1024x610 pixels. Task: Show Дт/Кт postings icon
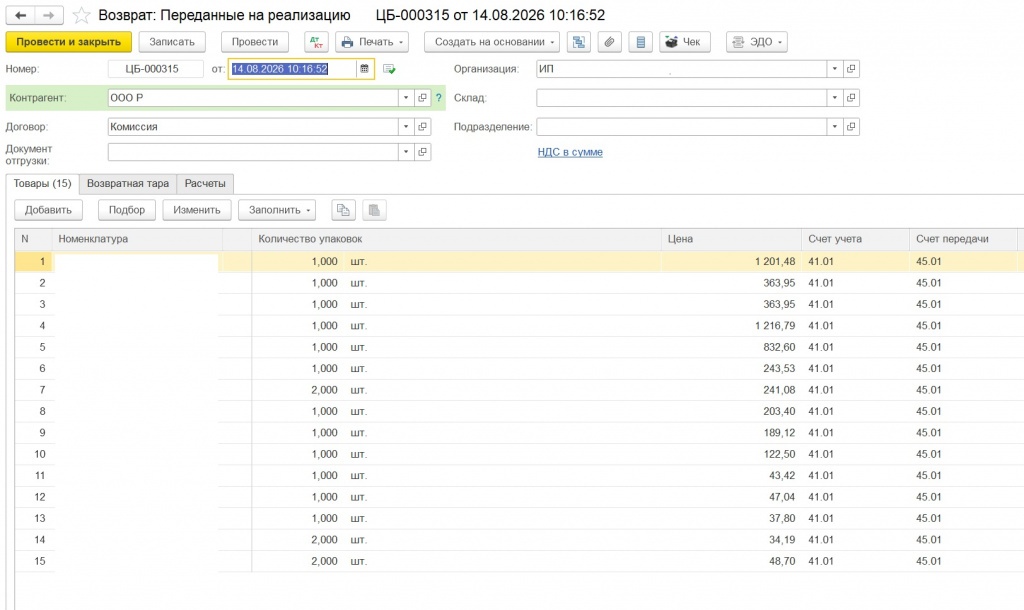click(x=316, y=42)
